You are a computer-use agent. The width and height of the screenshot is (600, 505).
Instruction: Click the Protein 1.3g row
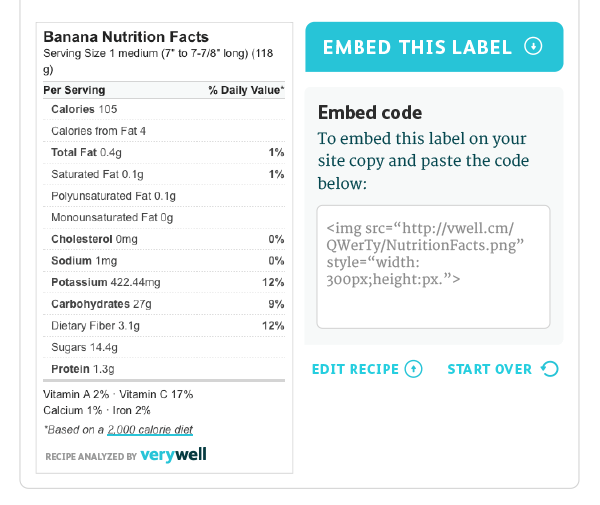point(164,369)
